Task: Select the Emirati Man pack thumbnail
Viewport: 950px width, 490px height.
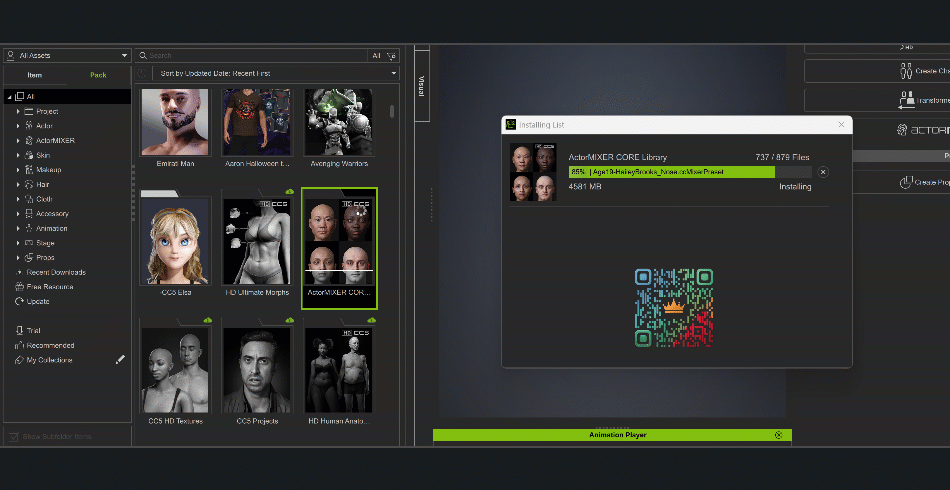Action: click(x=175, y=122)
